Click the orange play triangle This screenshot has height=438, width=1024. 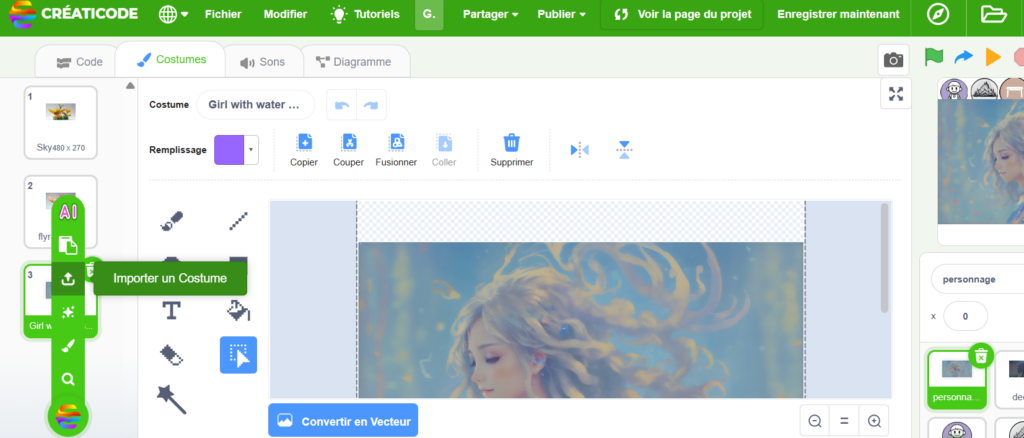pos(993,57)
